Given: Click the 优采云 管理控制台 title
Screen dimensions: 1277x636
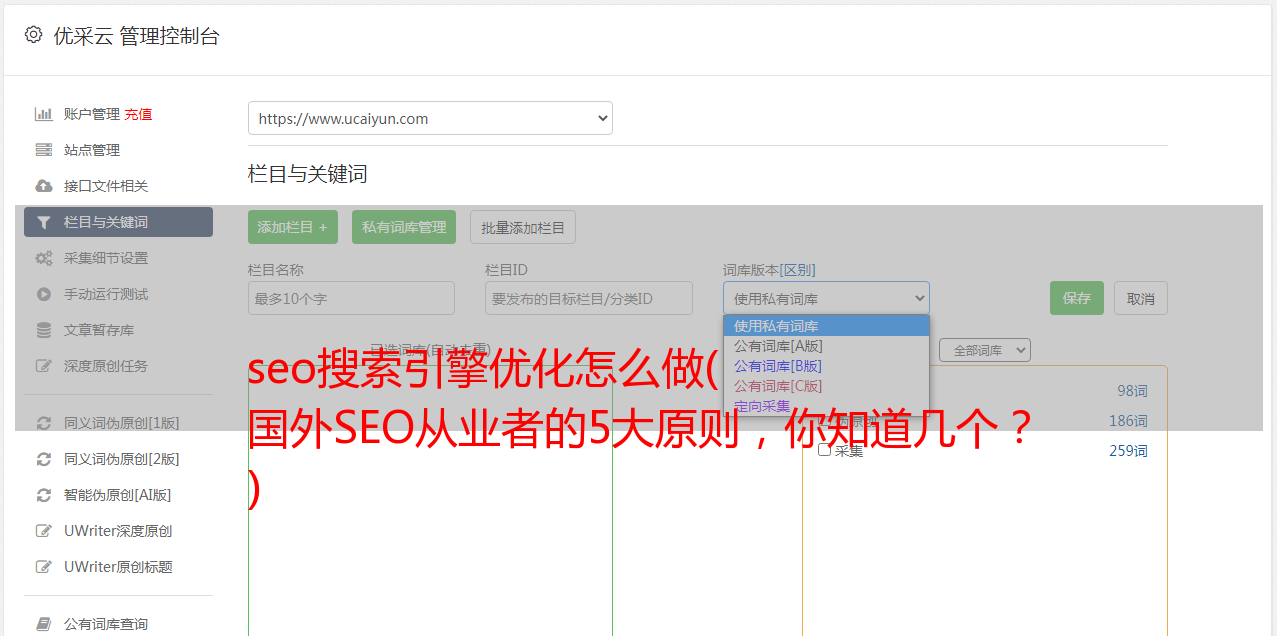Looking at the screenshot, I should pos(136,36).
